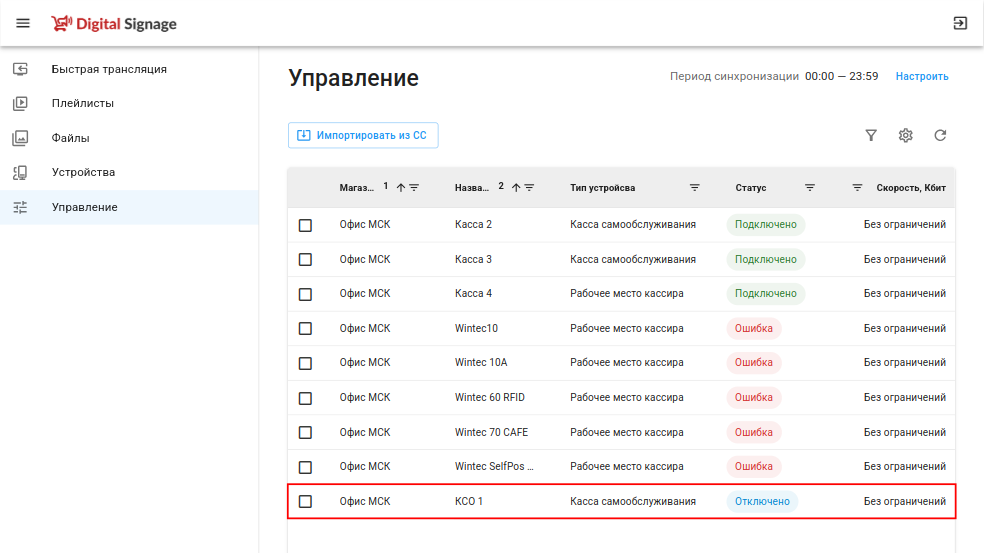The width and height of the screenshot is (984, 553).
Task: Sort by device name column arrow
Action: [516, 187]
